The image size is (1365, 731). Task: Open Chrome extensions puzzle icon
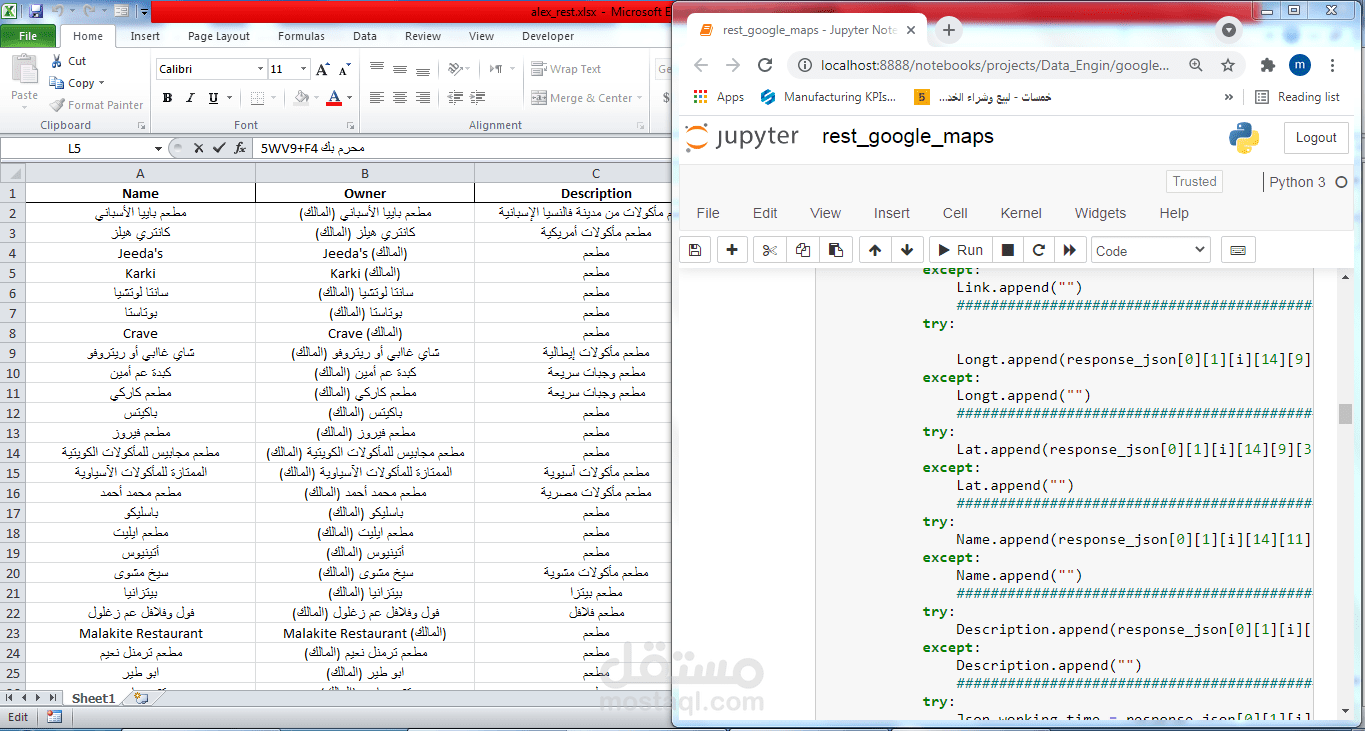1268,65
